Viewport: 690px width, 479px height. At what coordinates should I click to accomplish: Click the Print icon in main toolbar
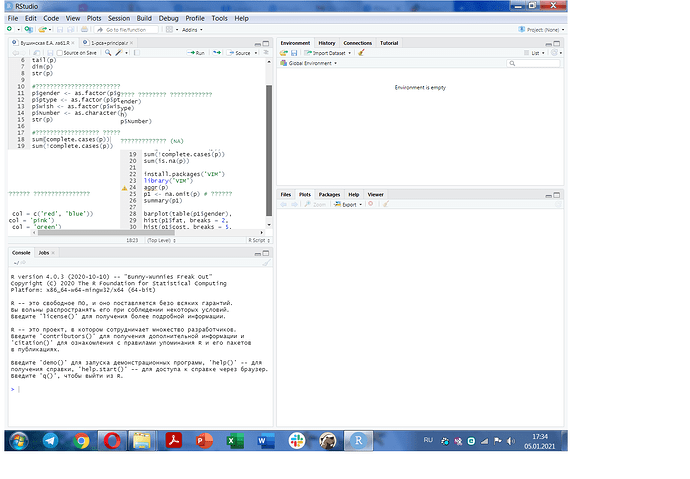84,29
